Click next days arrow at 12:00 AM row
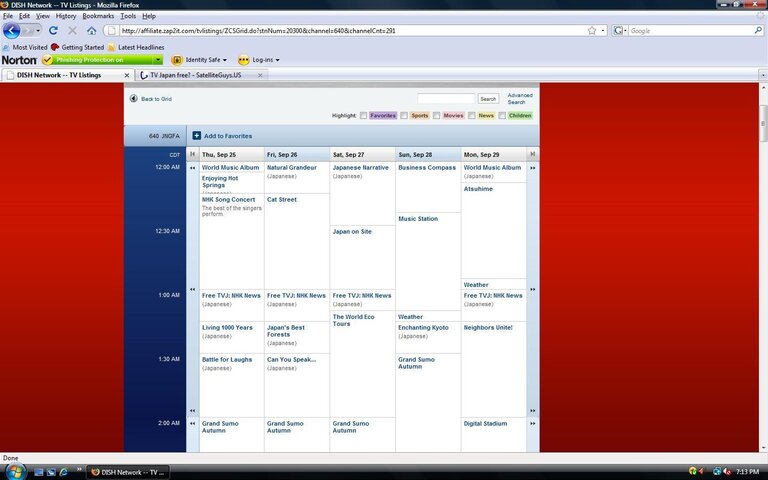This screenshot has height=480, width=768. (x=533, y=168)
